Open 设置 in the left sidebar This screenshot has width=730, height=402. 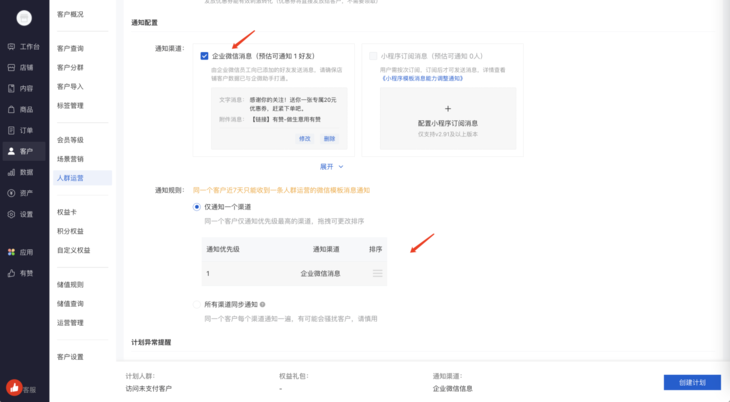point(24,214)
